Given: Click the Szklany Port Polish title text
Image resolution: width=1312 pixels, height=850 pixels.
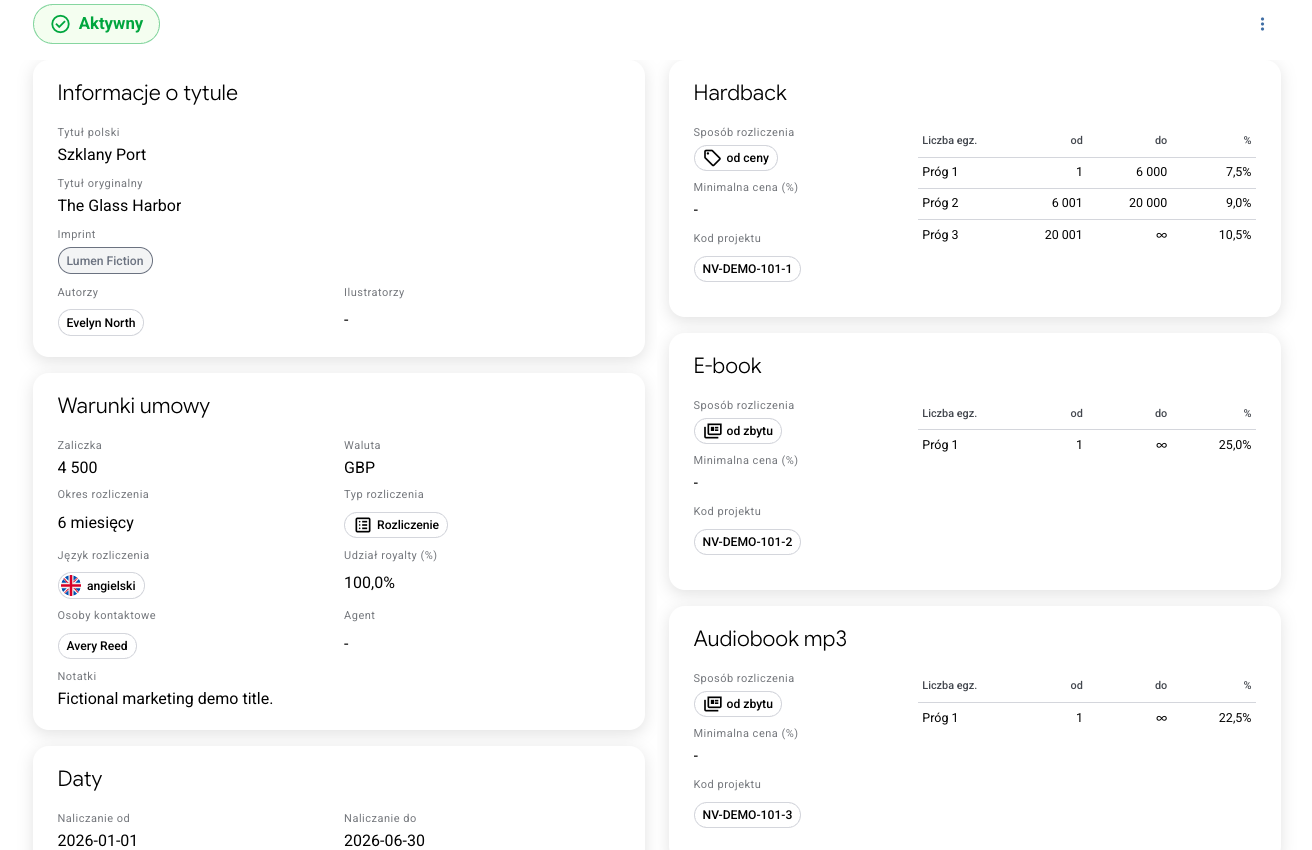Looking at the screenshot, I should coord(102,155).
